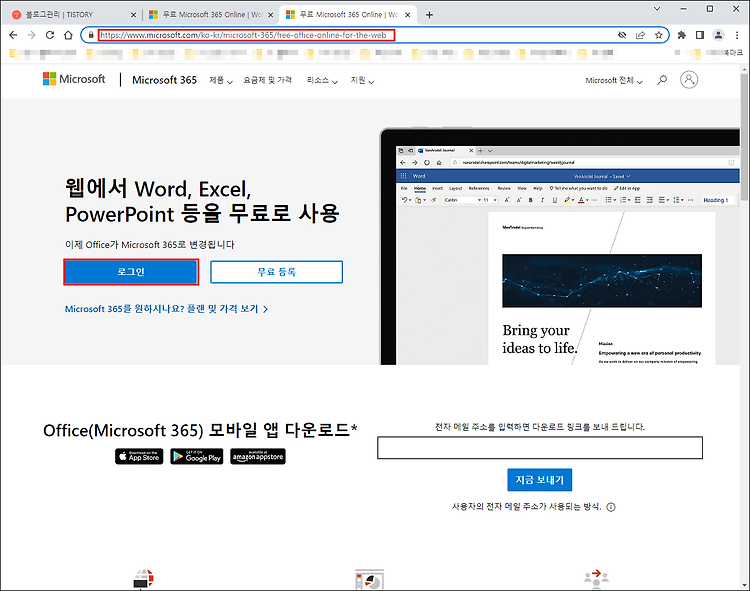Open the Amazon Appstore badge
Viewport: 750px width, 591px height.
(x=258, y=456)
